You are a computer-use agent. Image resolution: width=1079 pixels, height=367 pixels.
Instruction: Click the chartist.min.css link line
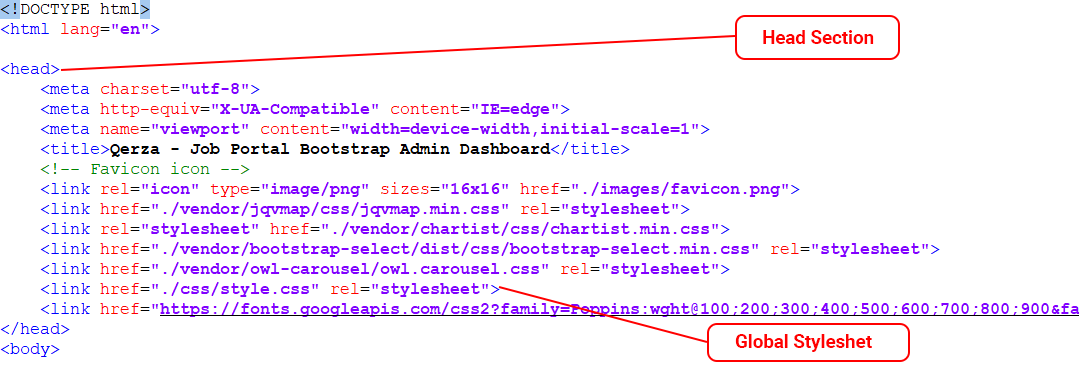tap(385, 229)
